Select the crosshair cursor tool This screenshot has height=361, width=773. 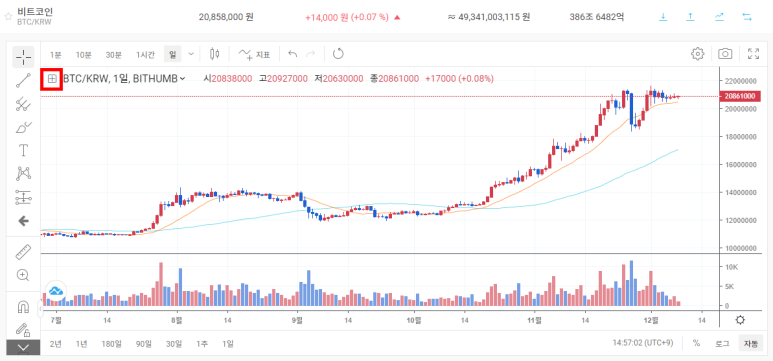point(23,57)
